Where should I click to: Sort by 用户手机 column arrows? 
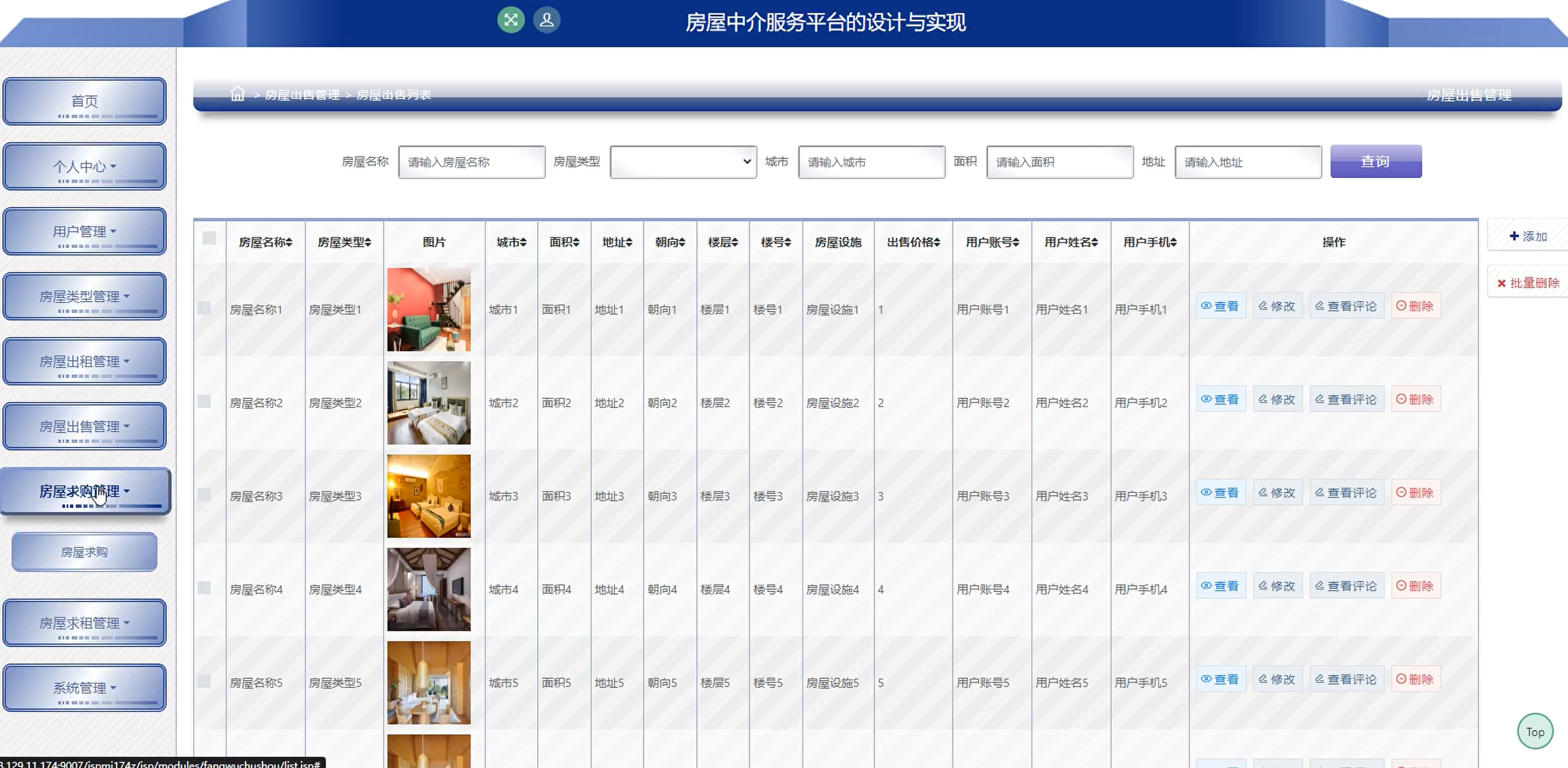coord(1173,242)
